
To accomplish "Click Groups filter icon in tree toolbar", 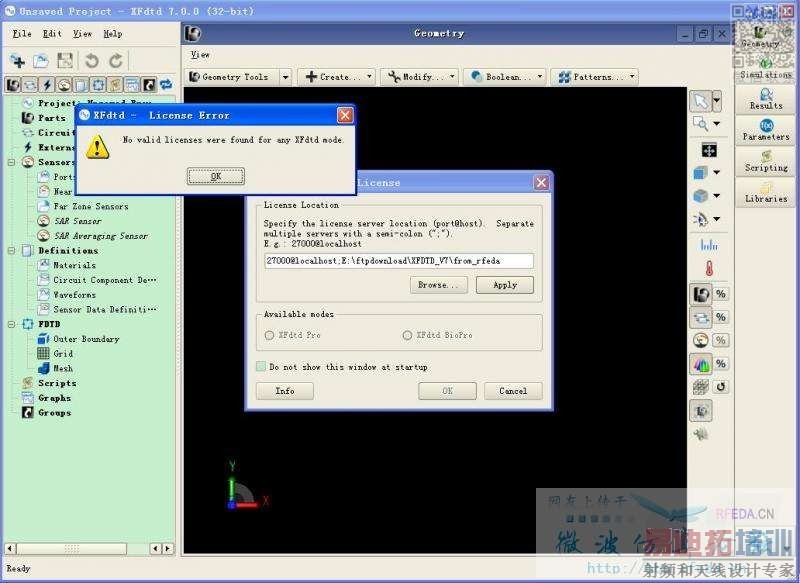I will [148, 85].
